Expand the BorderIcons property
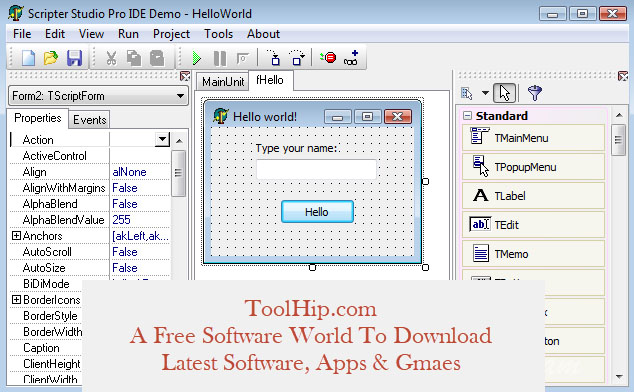Screen dimensions: 634x392 click(x=16, y=299)
